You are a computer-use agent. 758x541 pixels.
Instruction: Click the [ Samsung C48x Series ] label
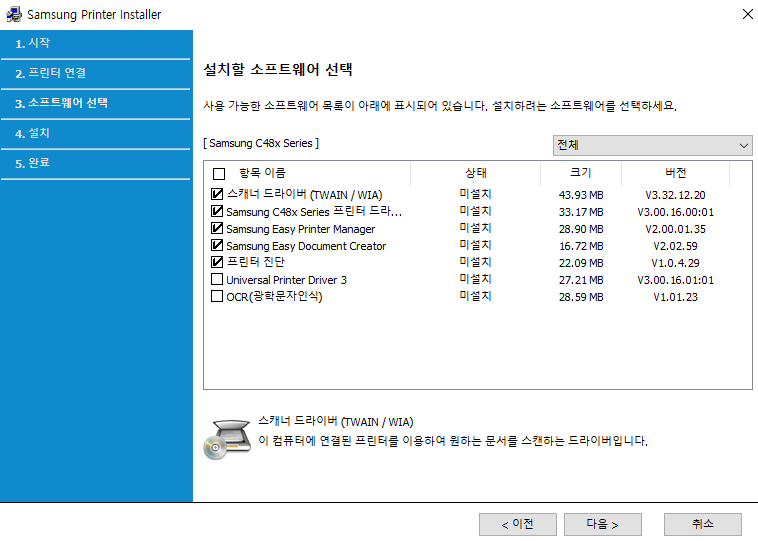click(x=261, y=144)
